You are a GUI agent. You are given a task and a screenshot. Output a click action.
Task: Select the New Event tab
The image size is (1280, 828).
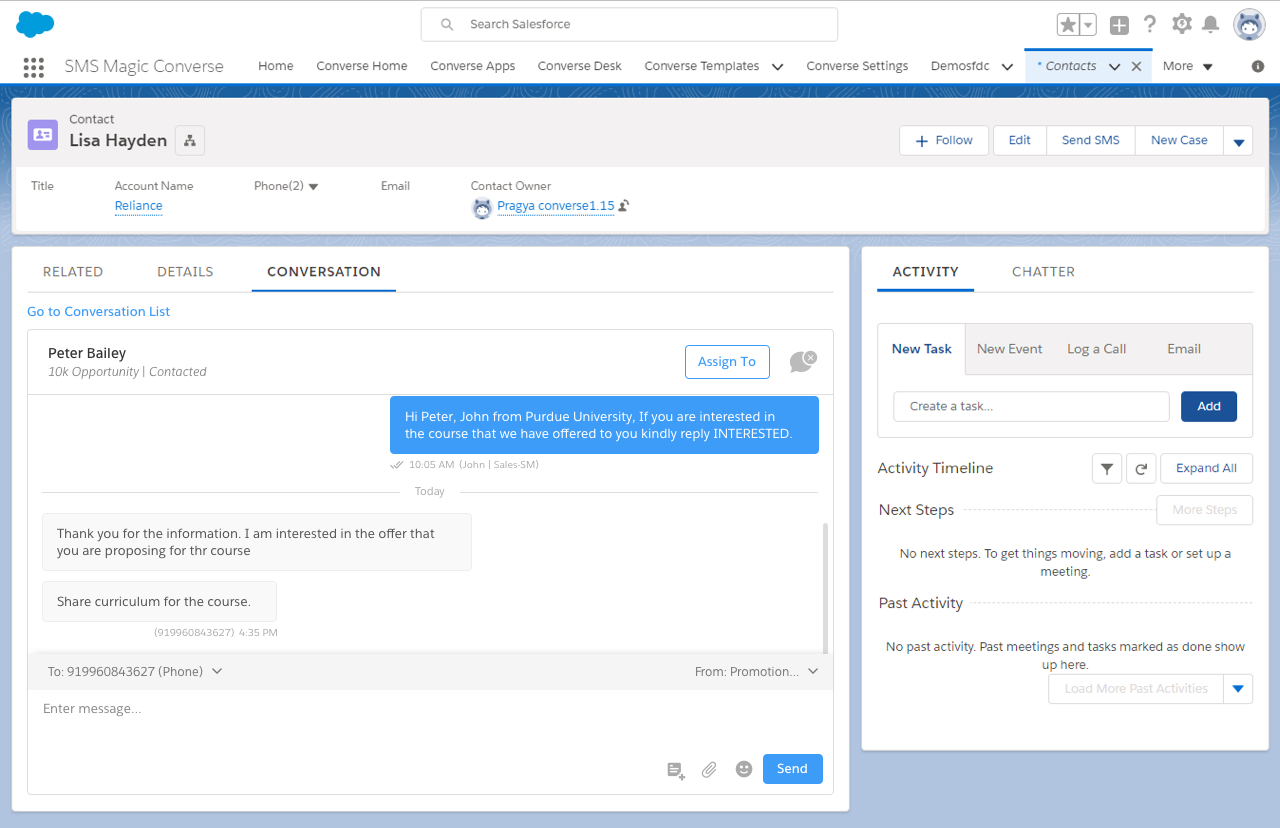1009,349
